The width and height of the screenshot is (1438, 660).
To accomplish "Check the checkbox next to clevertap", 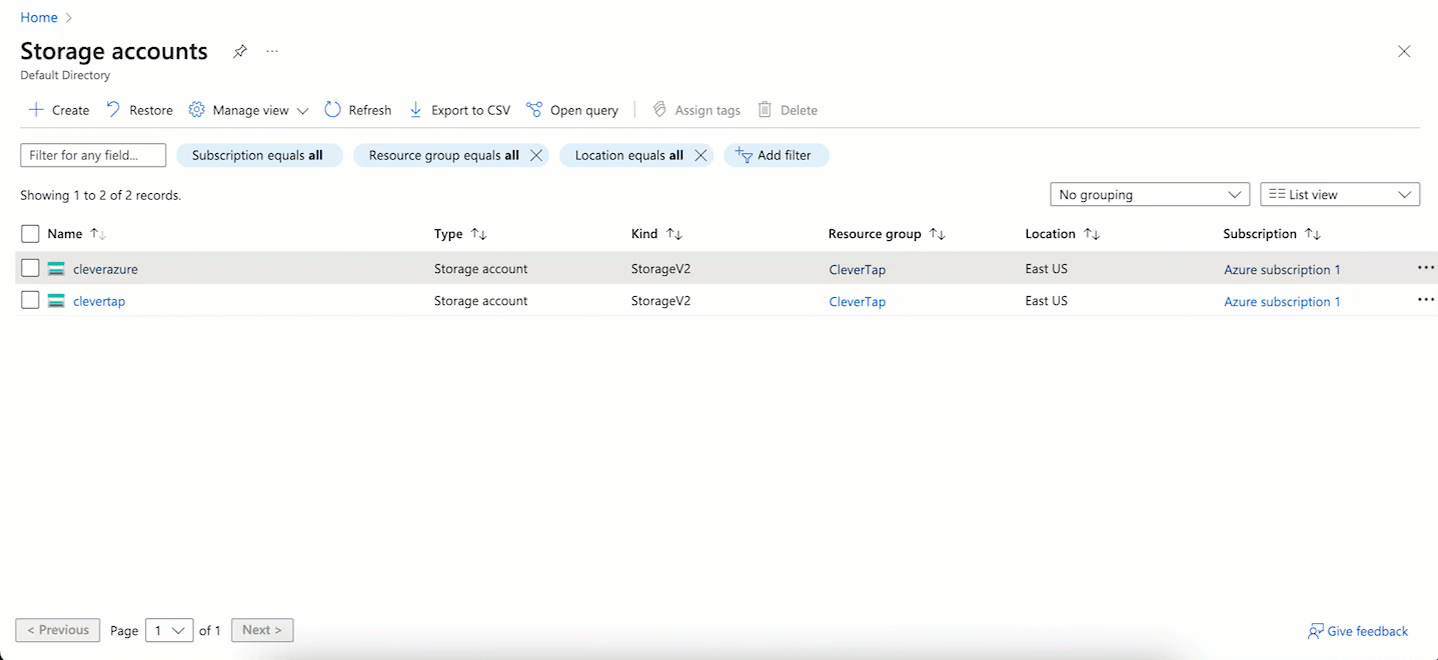I will coord(29,300).
